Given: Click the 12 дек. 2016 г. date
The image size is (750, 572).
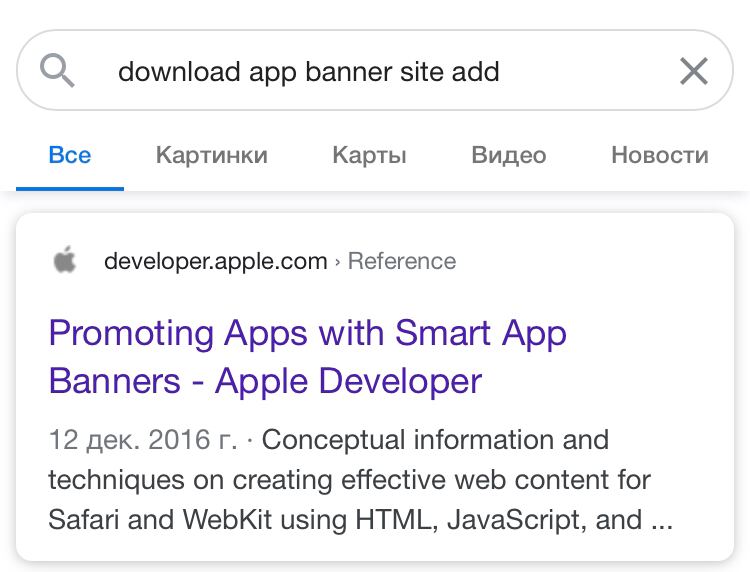Looking at the screenshot, I should [143, 440].
